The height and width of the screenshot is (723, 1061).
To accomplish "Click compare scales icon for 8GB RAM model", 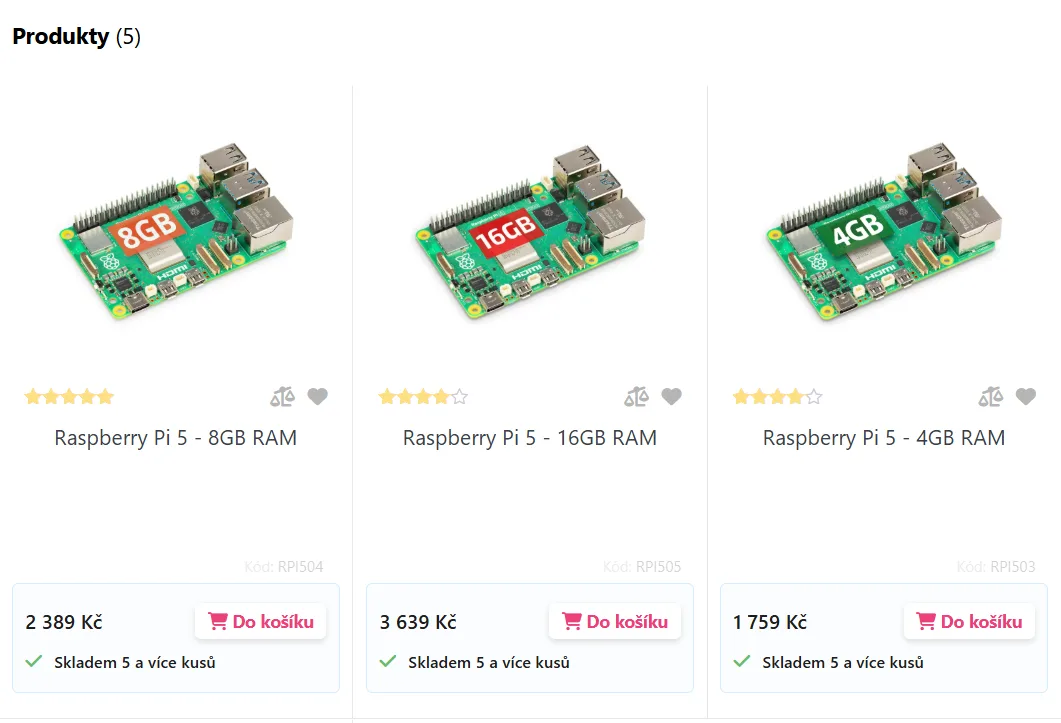I will pyautogui.click(x=283, y=397).
